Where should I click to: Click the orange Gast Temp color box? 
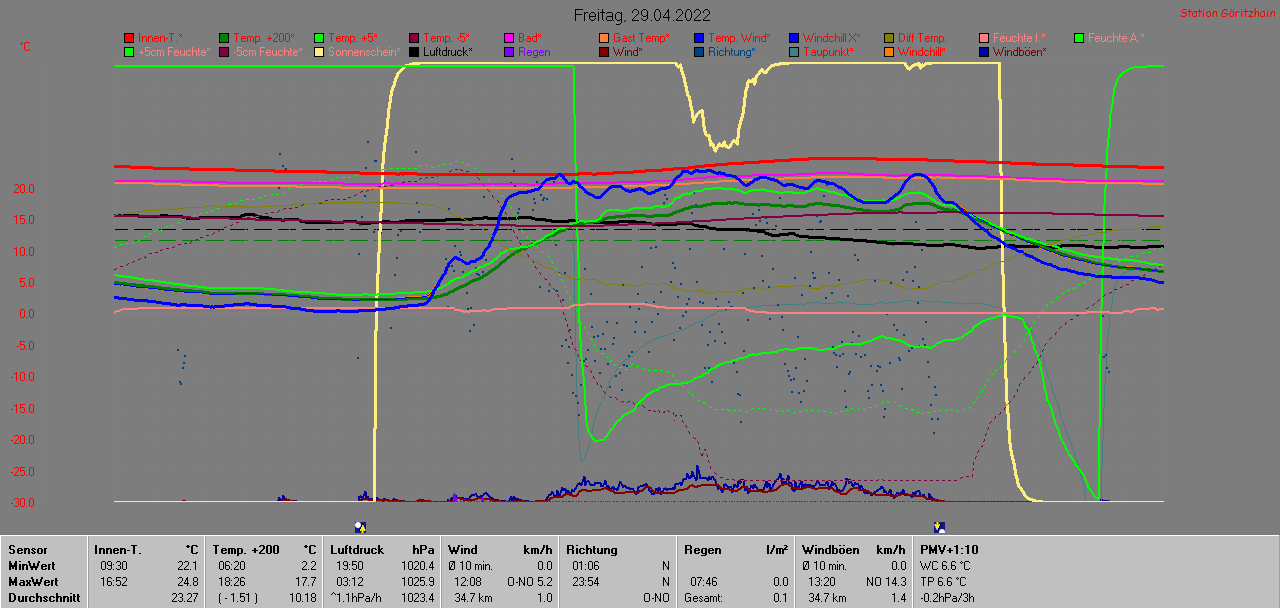tap(605, 38)
